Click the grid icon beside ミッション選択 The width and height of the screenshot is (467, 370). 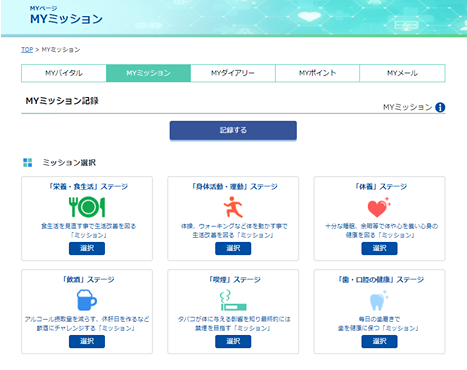tap(28, 163)
